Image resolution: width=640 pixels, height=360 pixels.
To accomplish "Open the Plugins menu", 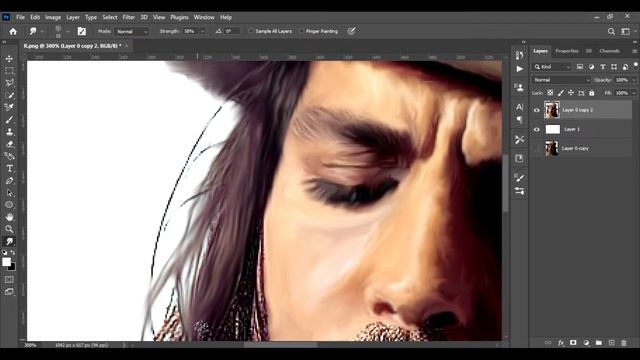I will click(179, 17).
